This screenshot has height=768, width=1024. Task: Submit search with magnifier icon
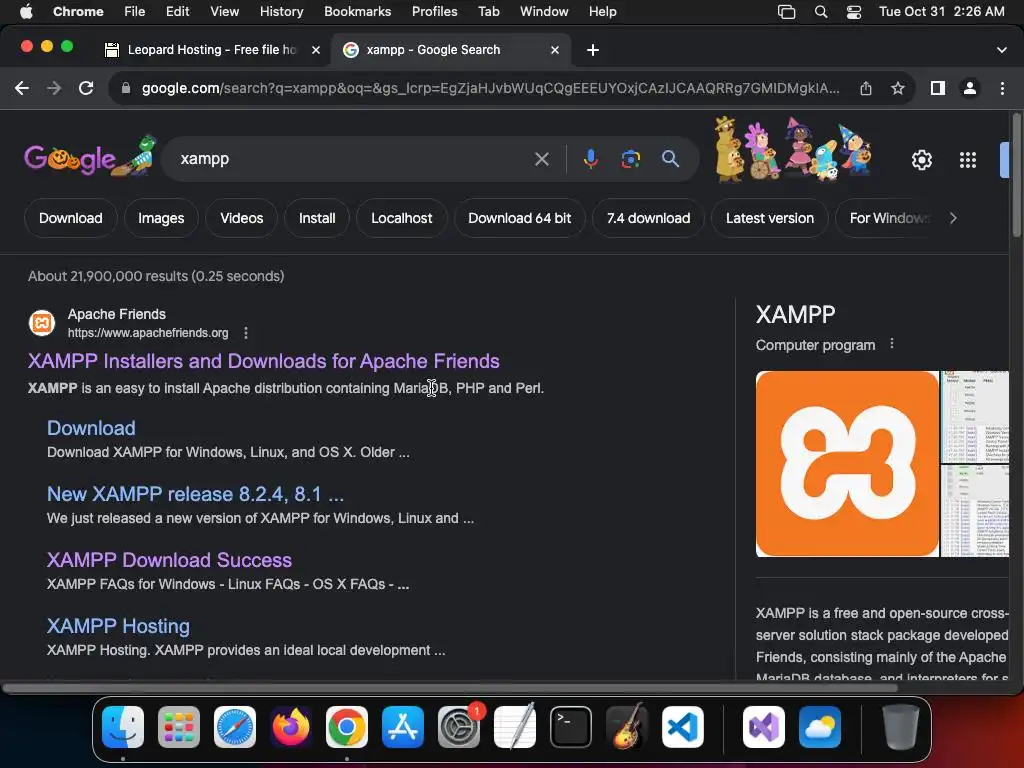(670, 159)
